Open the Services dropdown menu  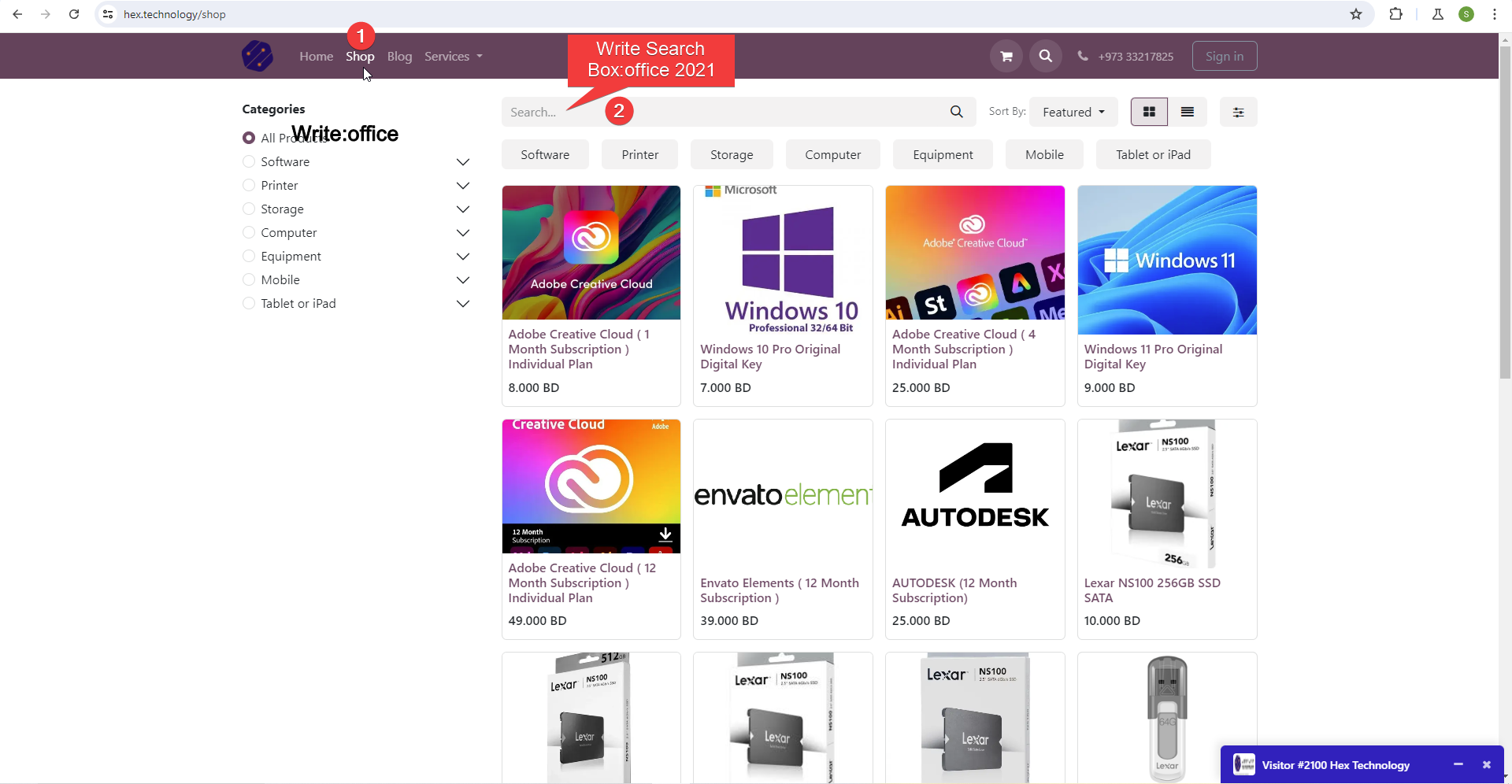pos(453,56)
